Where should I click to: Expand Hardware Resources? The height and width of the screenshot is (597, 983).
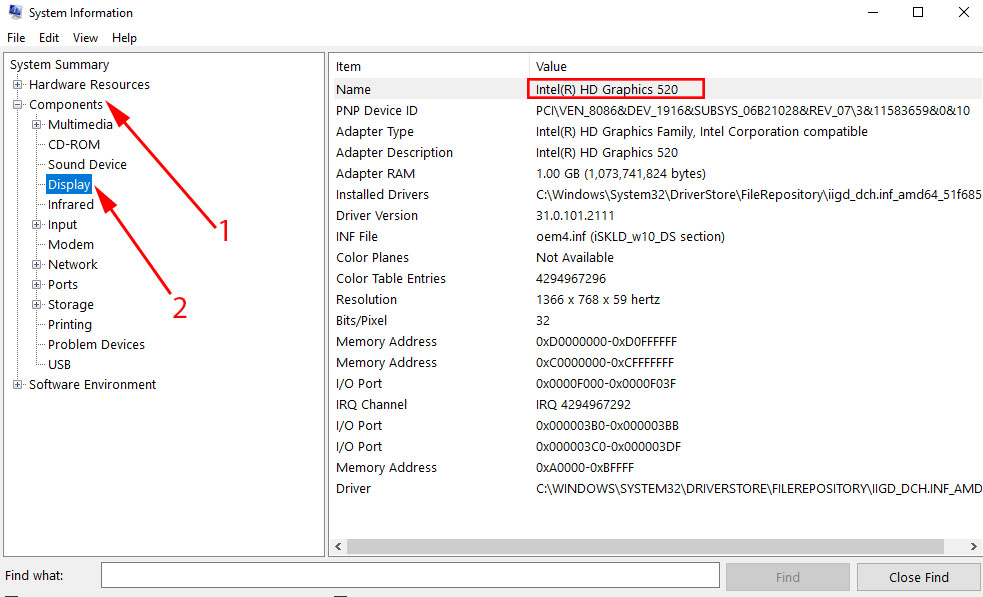pos(16,84)
